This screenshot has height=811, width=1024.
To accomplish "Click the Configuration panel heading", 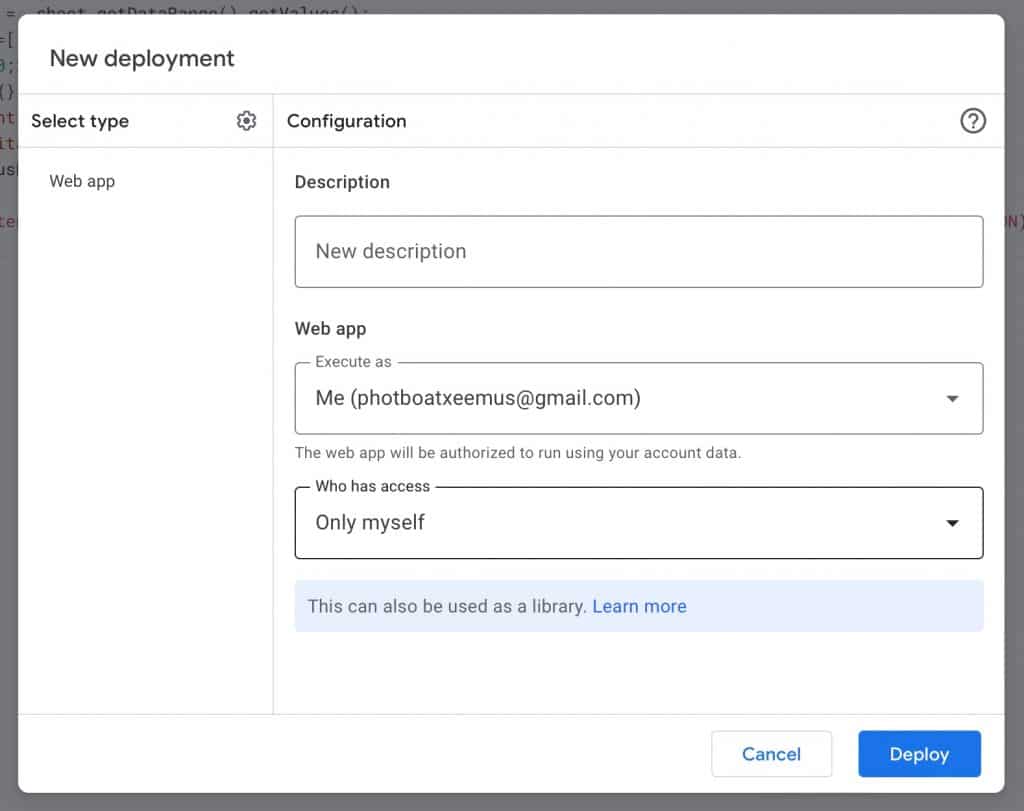I will [346, 121].
